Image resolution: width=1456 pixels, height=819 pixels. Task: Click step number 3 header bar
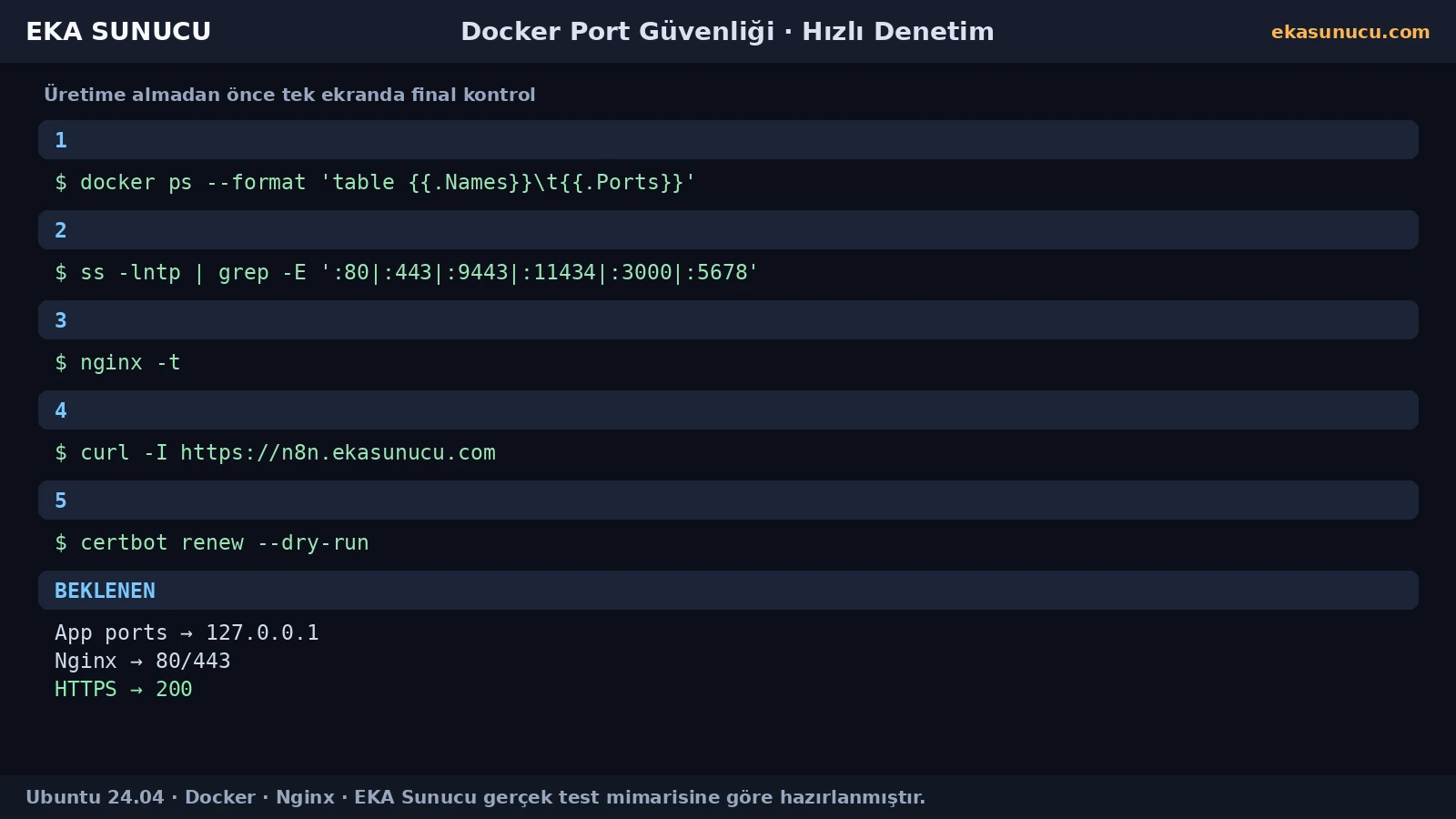pos(728,320)
